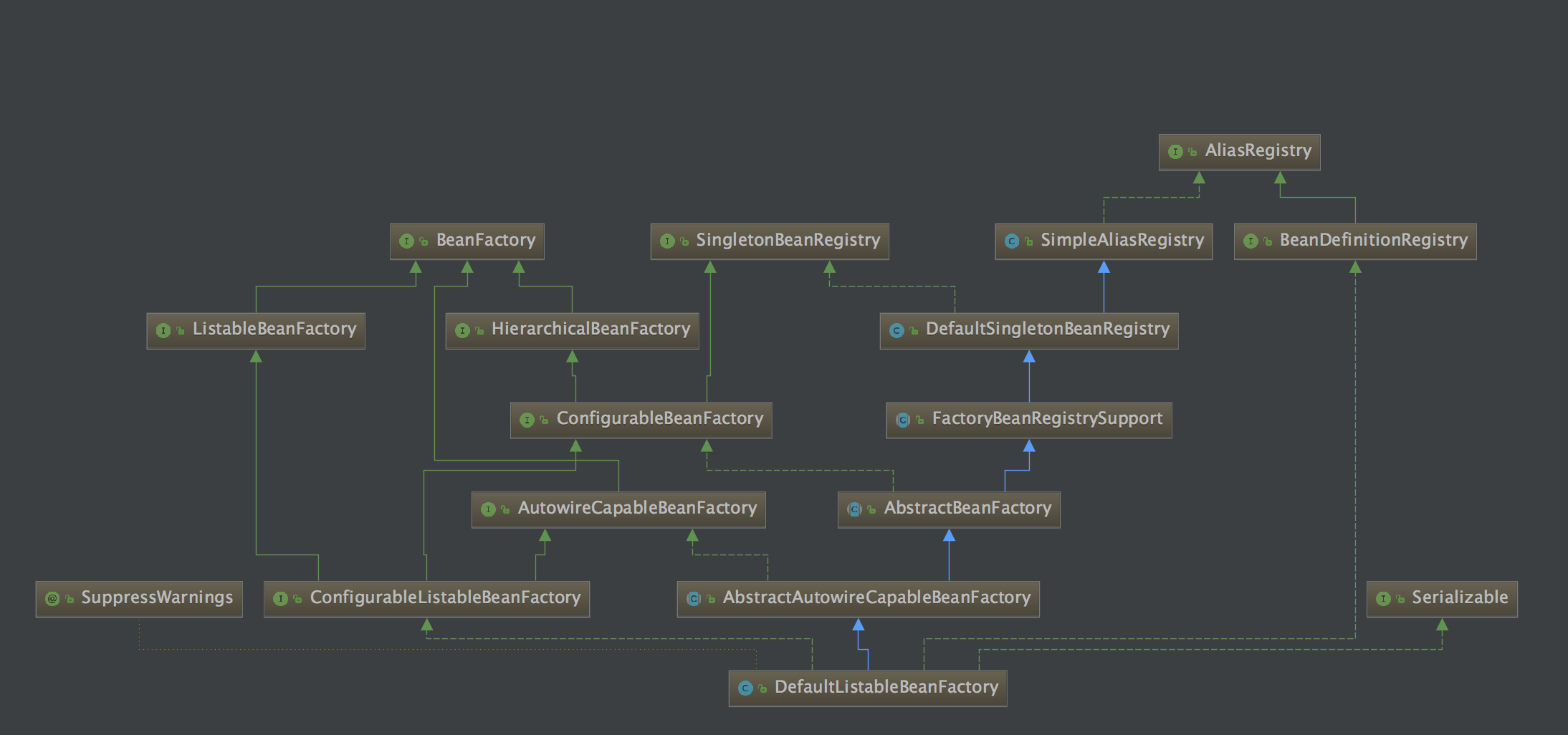Select the DefaultListableBeanFactory node label
This screenshot has width=1568, height=735.
pyautogui.click(x=886, y=688)
